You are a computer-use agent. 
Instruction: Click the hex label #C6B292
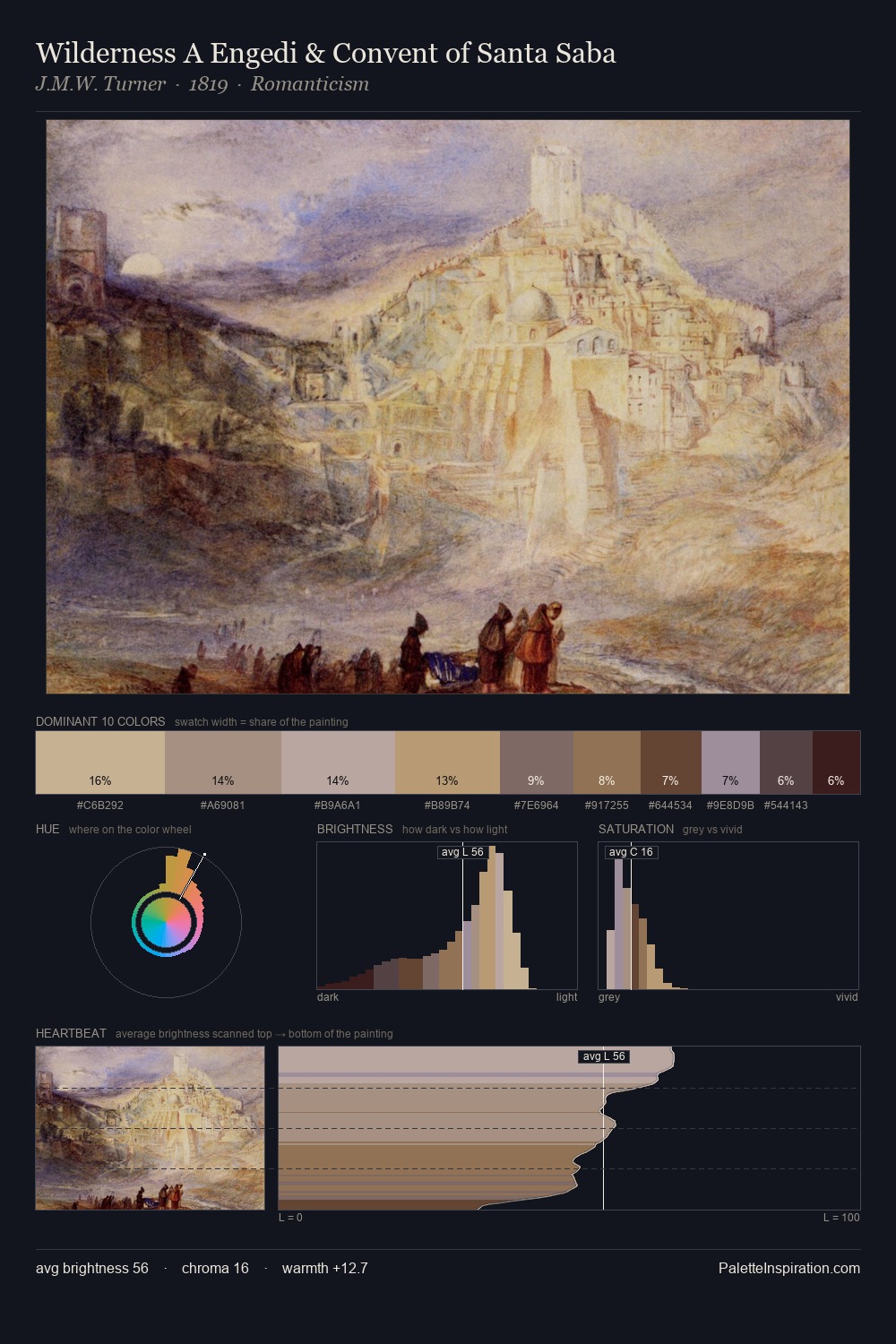click(100, 806)
